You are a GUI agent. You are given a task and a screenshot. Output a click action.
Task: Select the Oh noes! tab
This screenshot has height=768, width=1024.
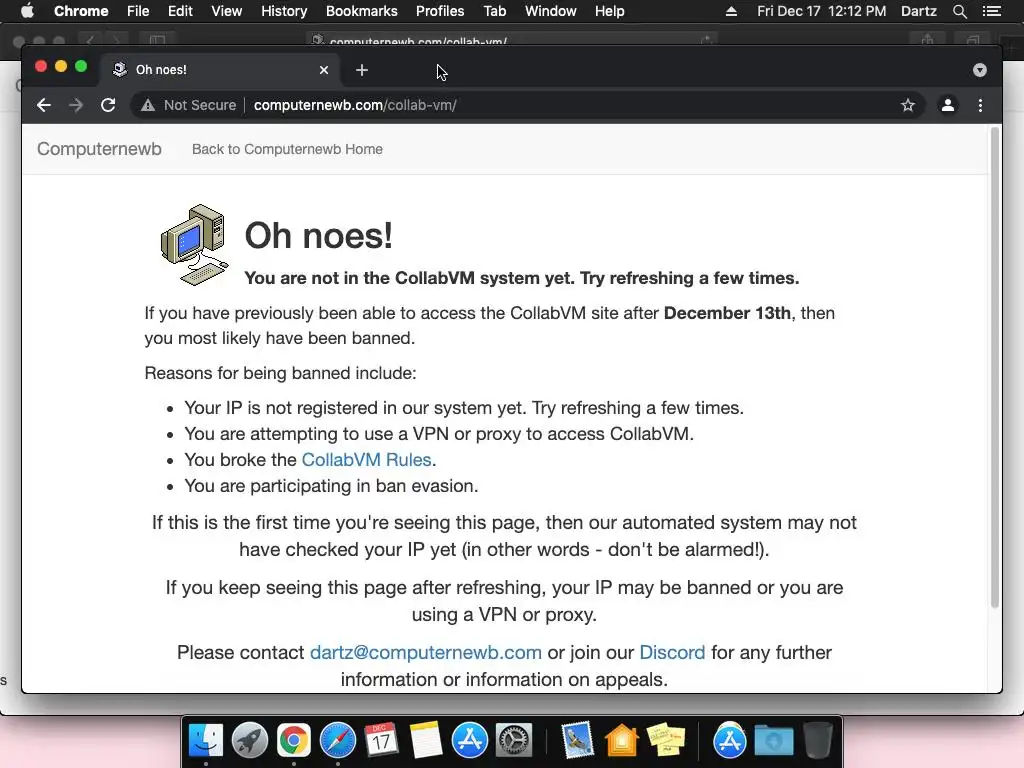(219, 70)
